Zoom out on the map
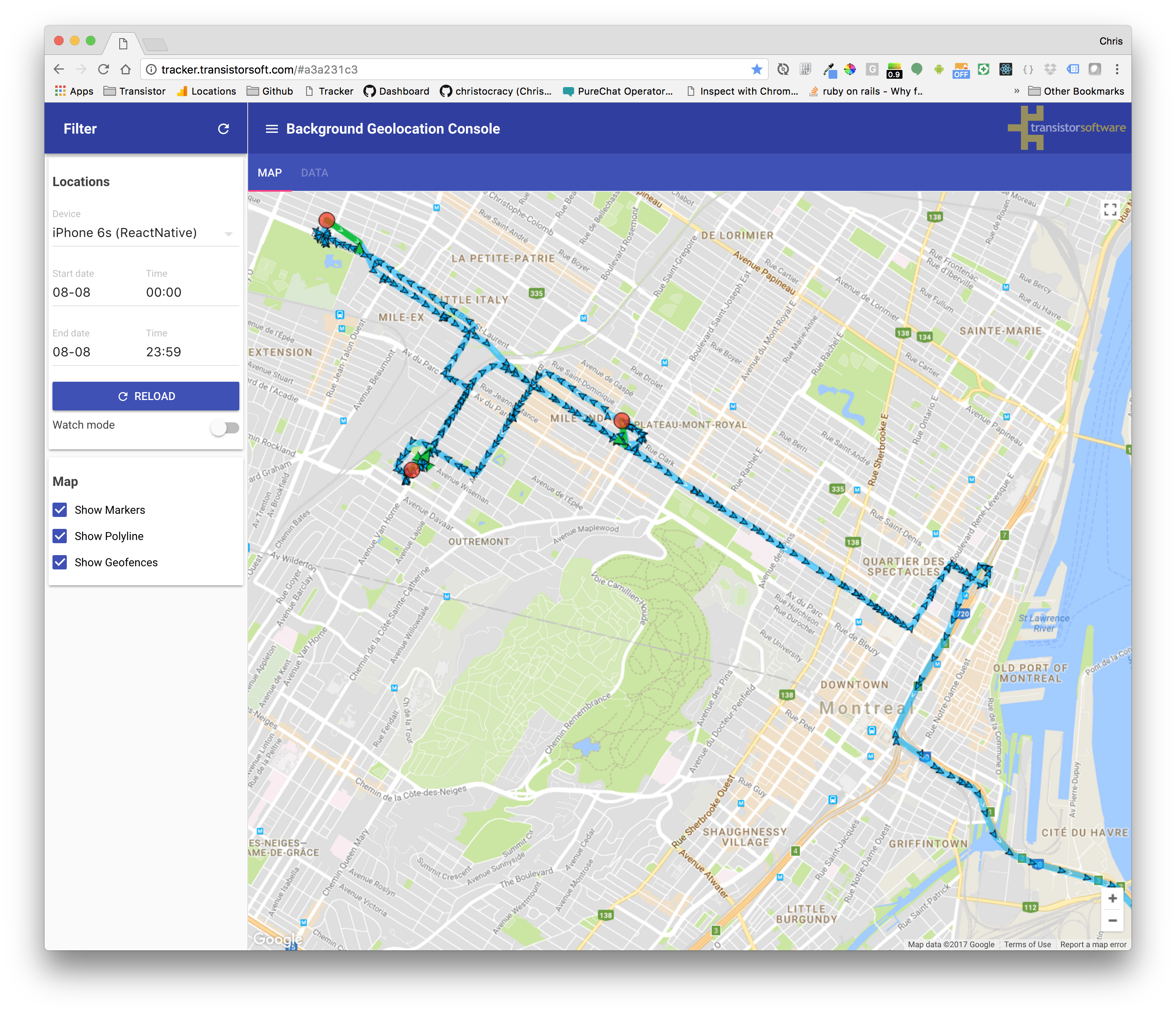Screen dimensions: 1176x1014 1112,920
